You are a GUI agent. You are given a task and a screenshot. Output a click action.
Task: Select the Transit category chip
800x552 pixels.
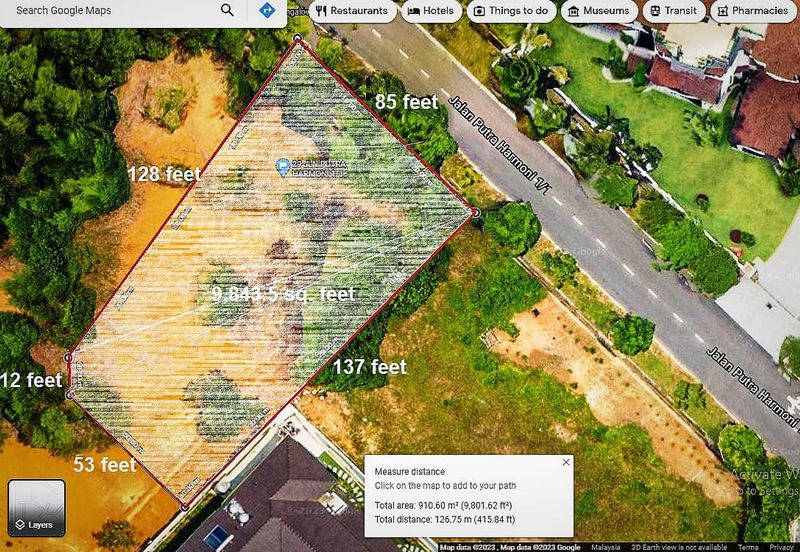point(669,11)
